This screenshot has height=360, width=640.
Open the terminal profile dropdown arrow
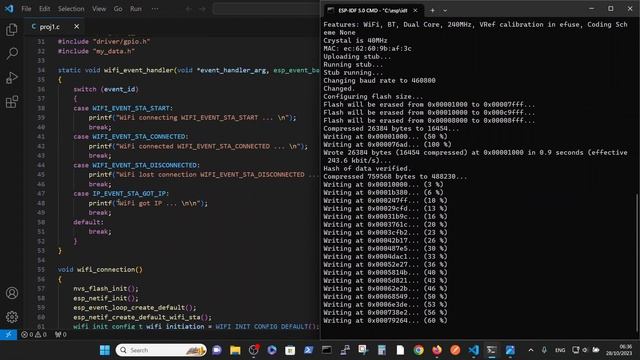point(445,10)
